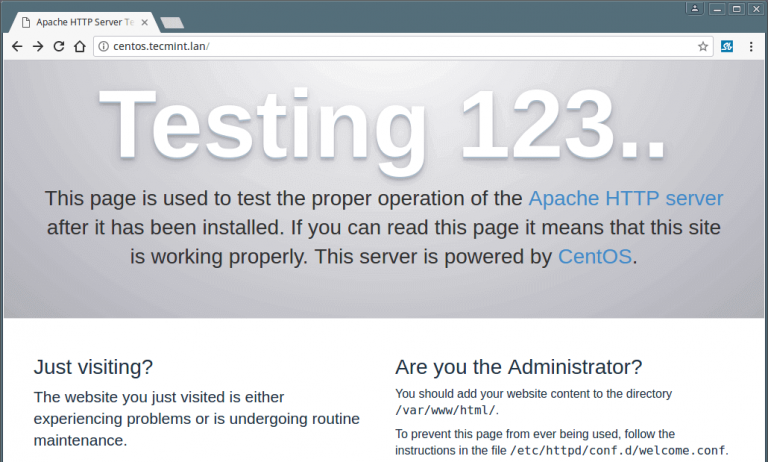This screenshot has width=768, height=462.
Task: Open the blue extension icon in toolbar
Action: pyautogui.click(x=727, y=47)
